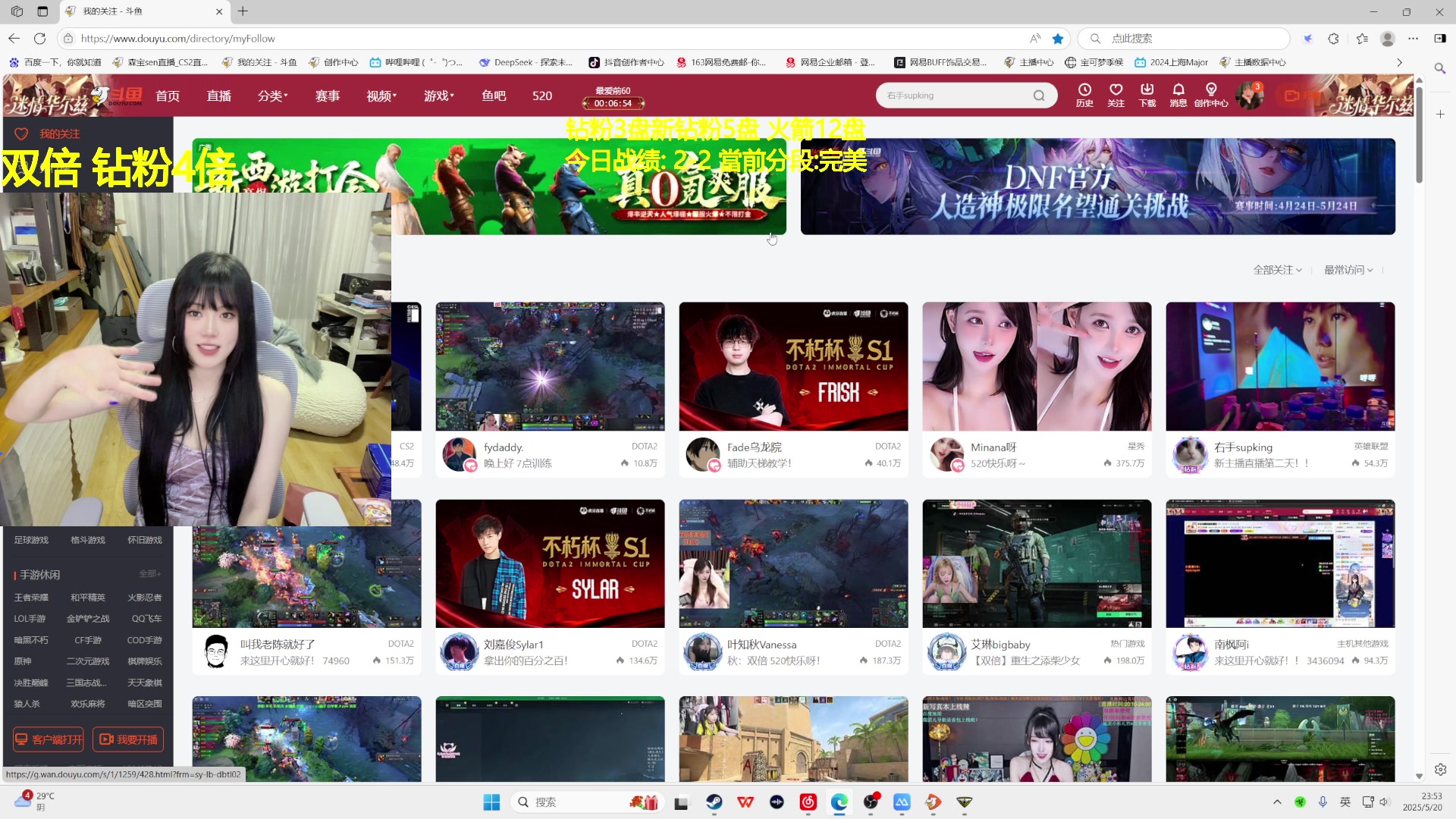Expand the 游戏 navigation dropdown

click(438, 96)
